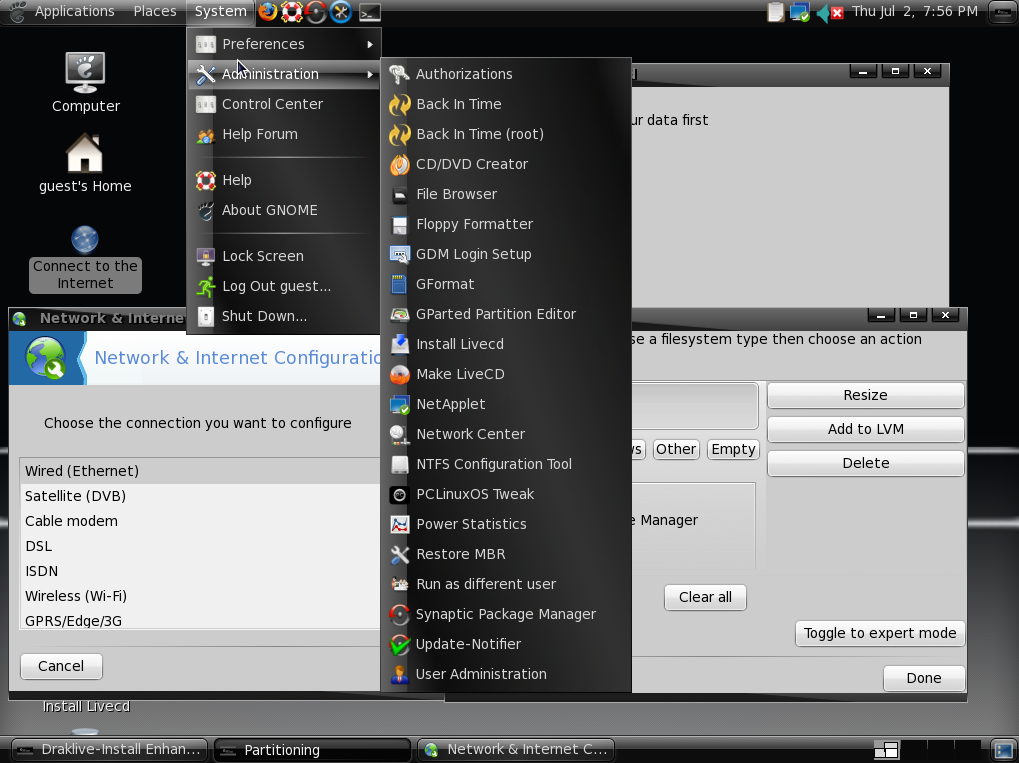Open NetApplet menu entry
Screen dimensions: 1019x763
click(506, 404)
